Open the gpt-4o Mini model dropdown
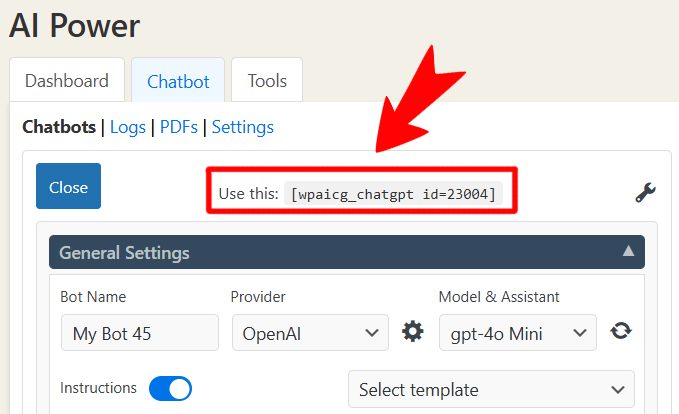The width and height of the screenshot is (679, 414). [518, 333]
